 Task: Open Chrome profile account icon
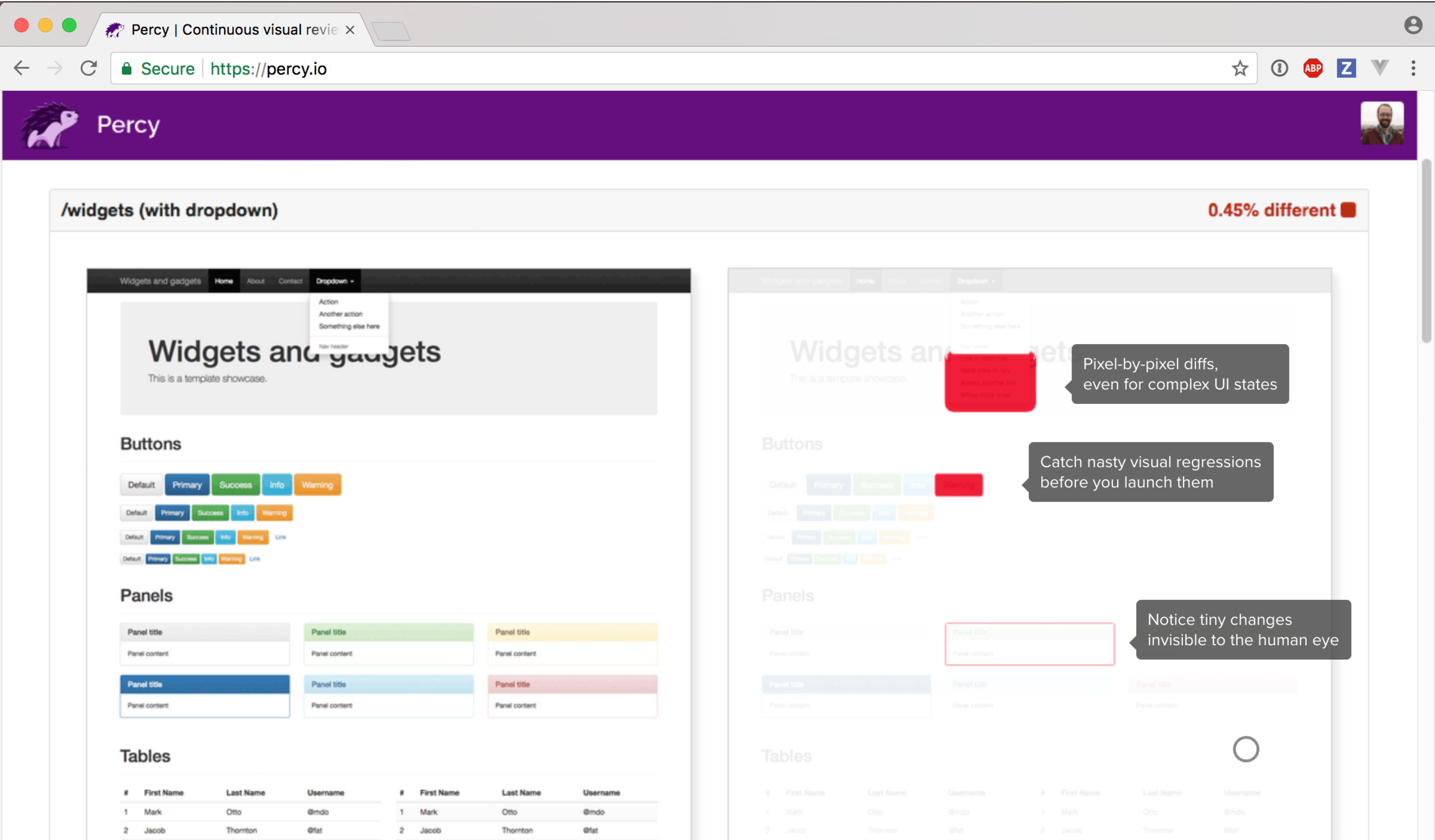pyautogui.click(x=1413, y=25)
